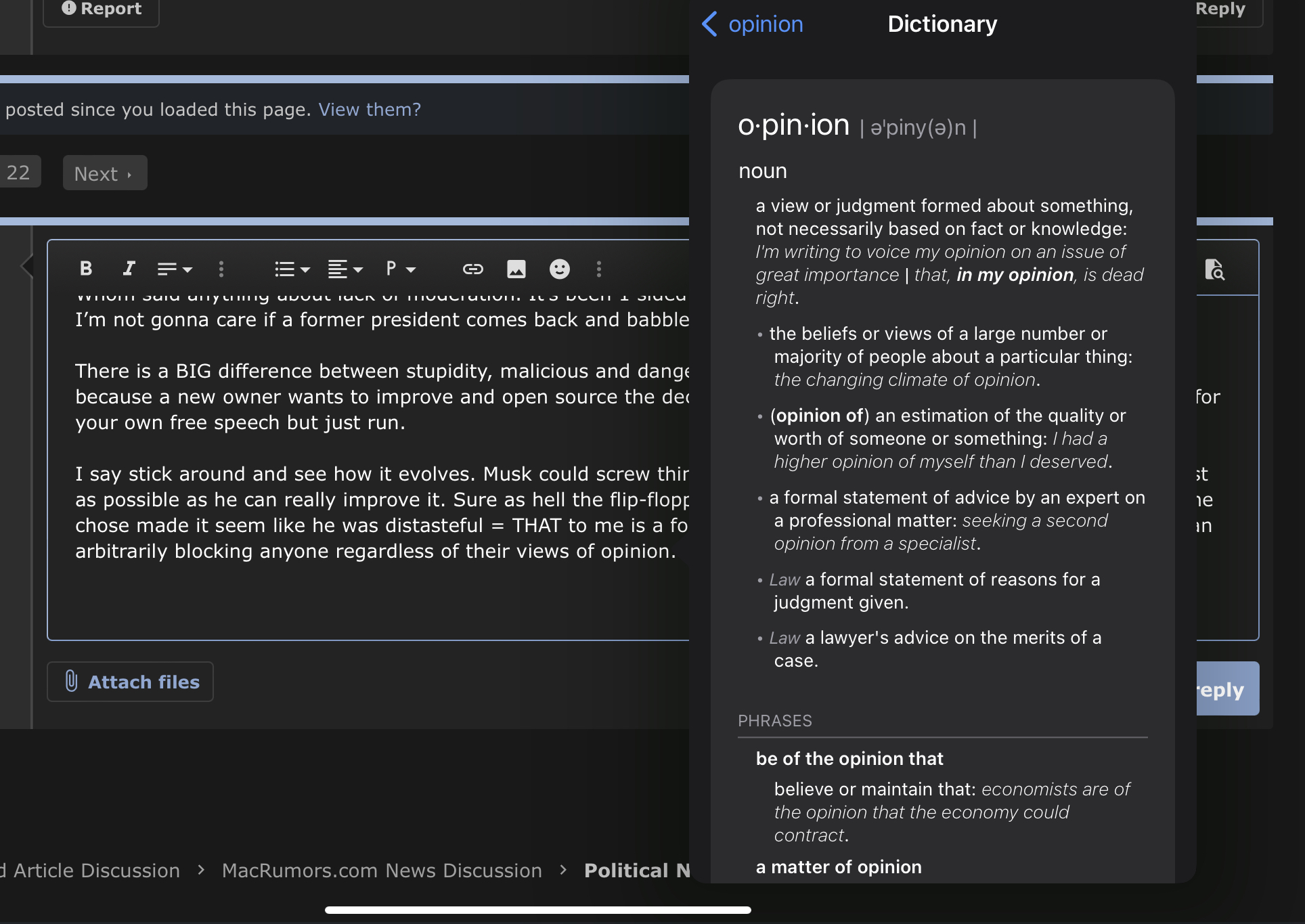Toggle italic text formatting
Viewport: 1305px width, 924px height.
pyautogui.click(x=129, y=269)
